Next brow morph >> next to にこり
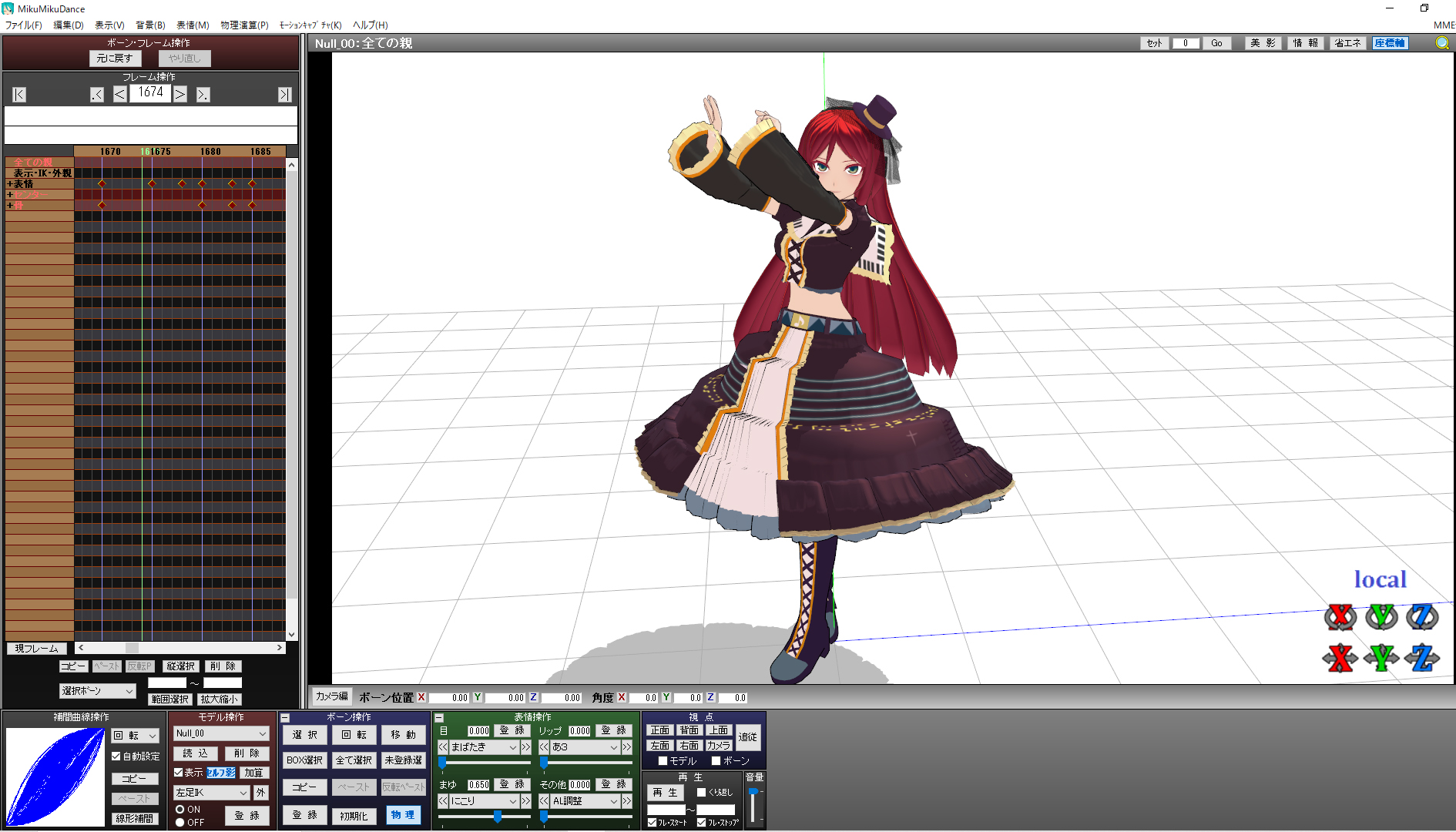 525,801
